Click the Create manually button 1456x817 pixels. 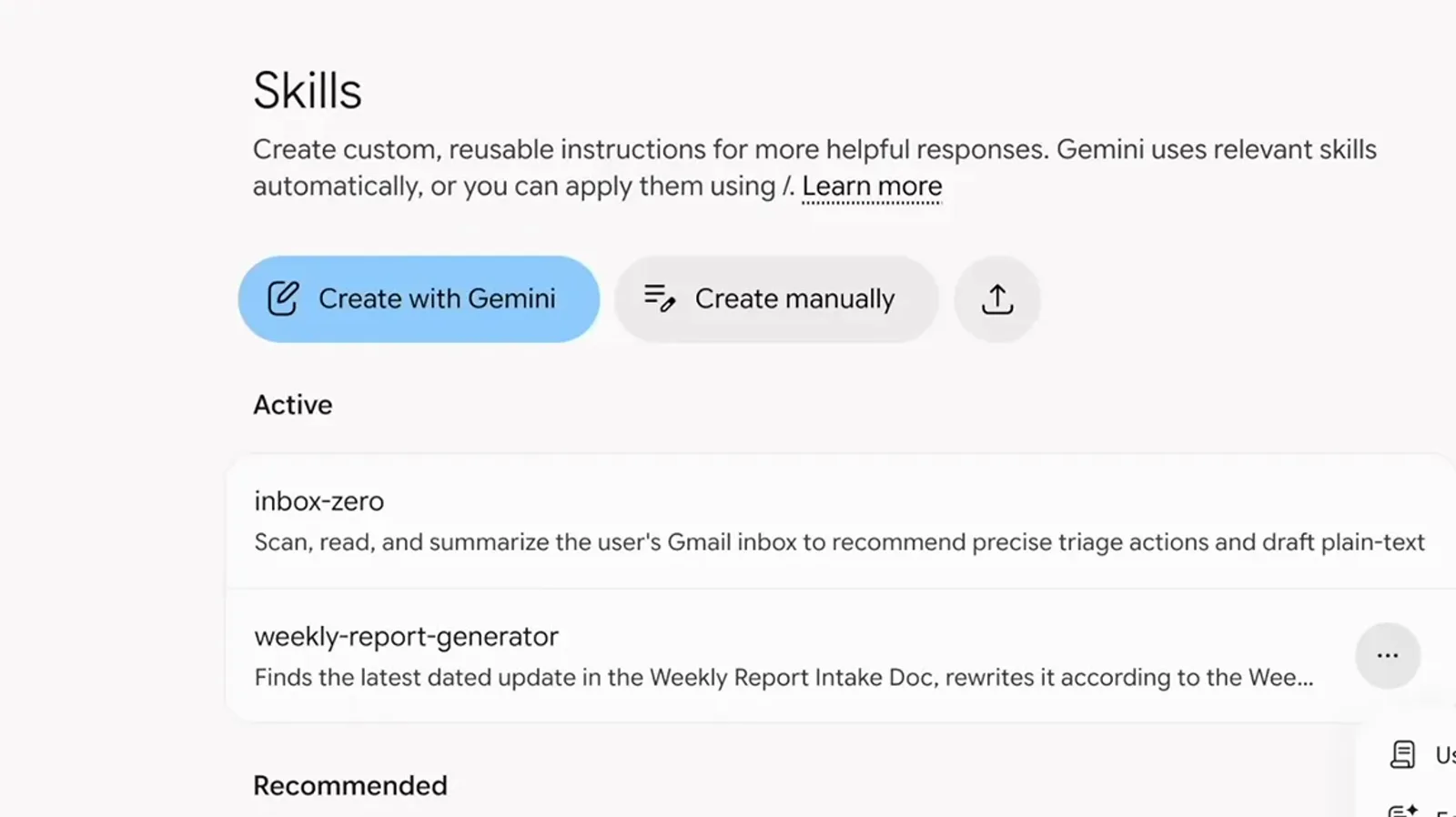click(x=776, y=299)
